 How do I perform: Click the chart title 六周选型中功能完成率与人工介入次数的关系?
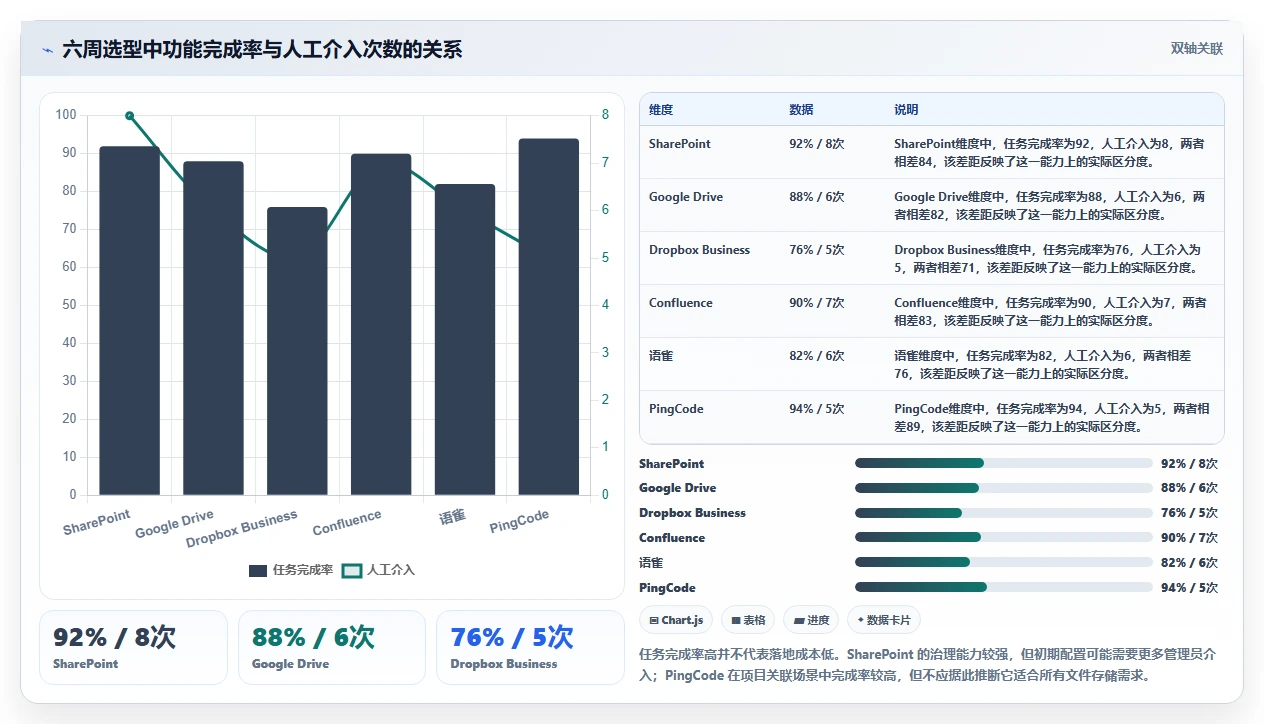point(262,50)
